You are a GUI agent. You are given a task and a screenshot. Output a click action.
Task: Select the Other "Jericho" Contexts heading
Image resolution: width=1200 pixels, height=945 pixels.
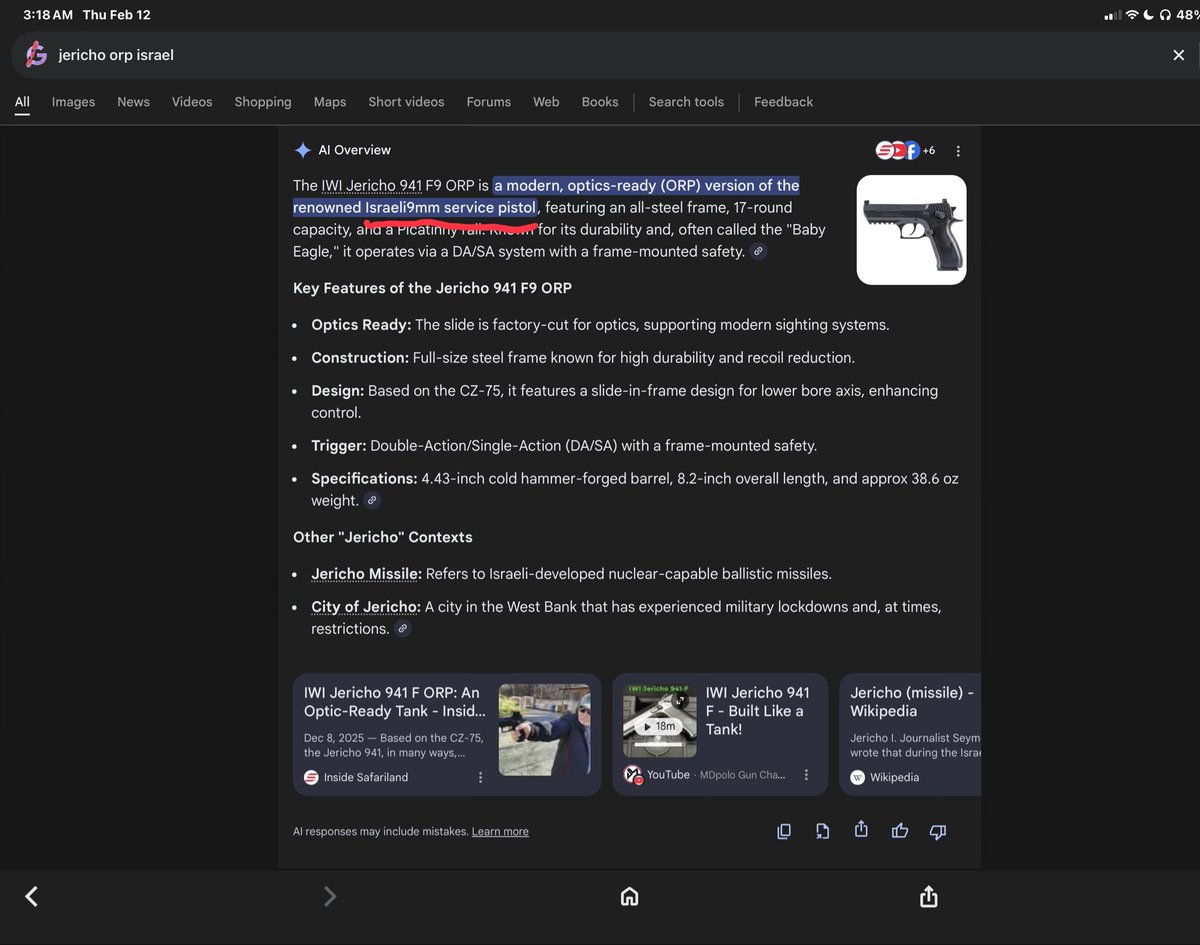point(382,537)
